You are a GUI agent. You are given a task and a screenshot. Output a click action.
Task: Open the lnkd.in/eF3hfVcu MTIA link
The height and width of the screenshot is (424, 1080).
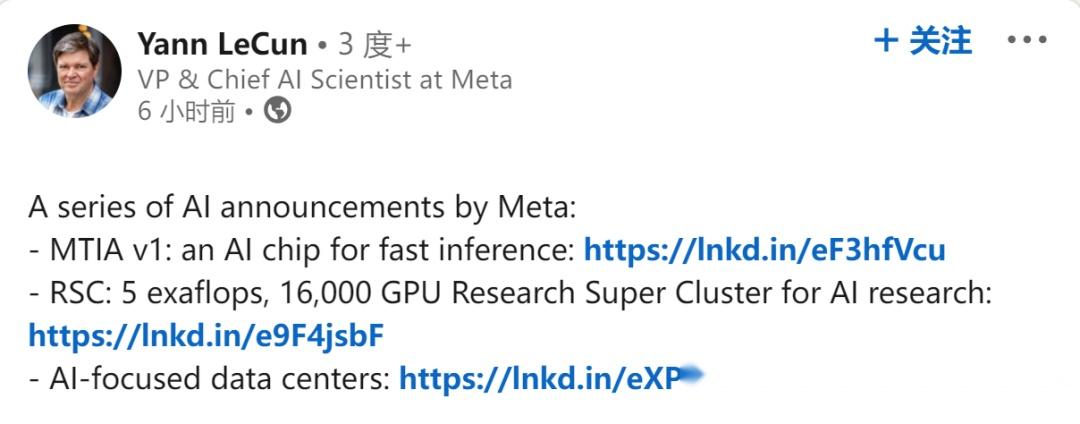(764, 250)
